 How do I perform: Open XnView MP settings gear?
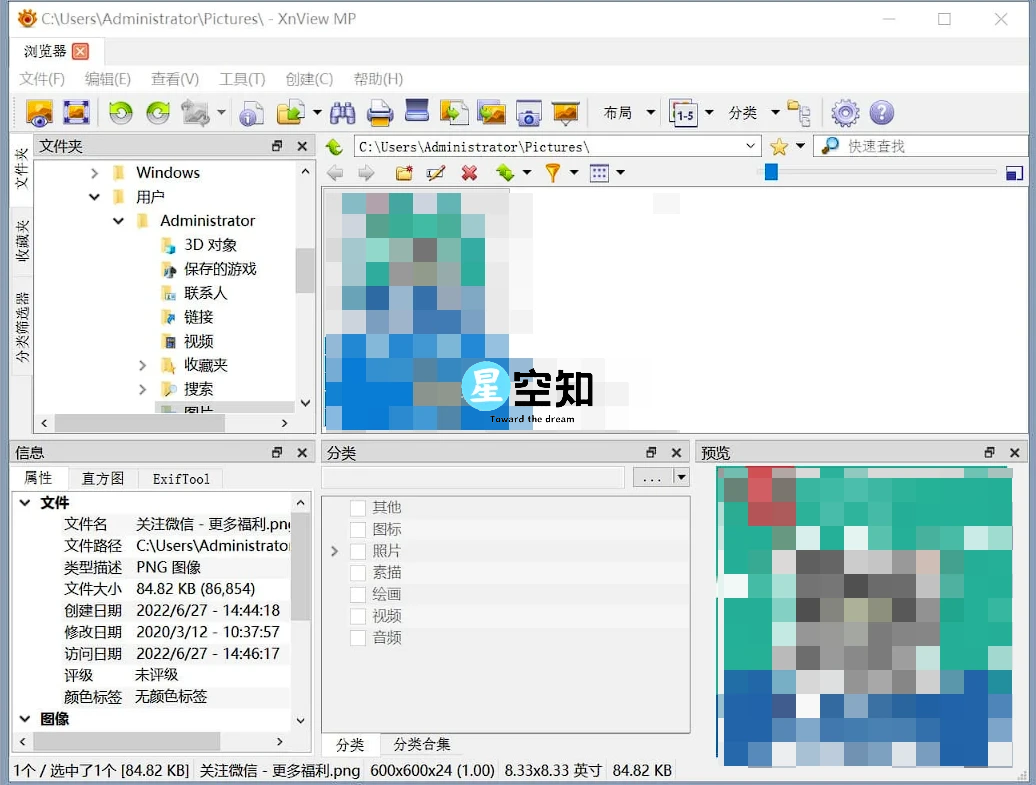(x=844, y=112)
